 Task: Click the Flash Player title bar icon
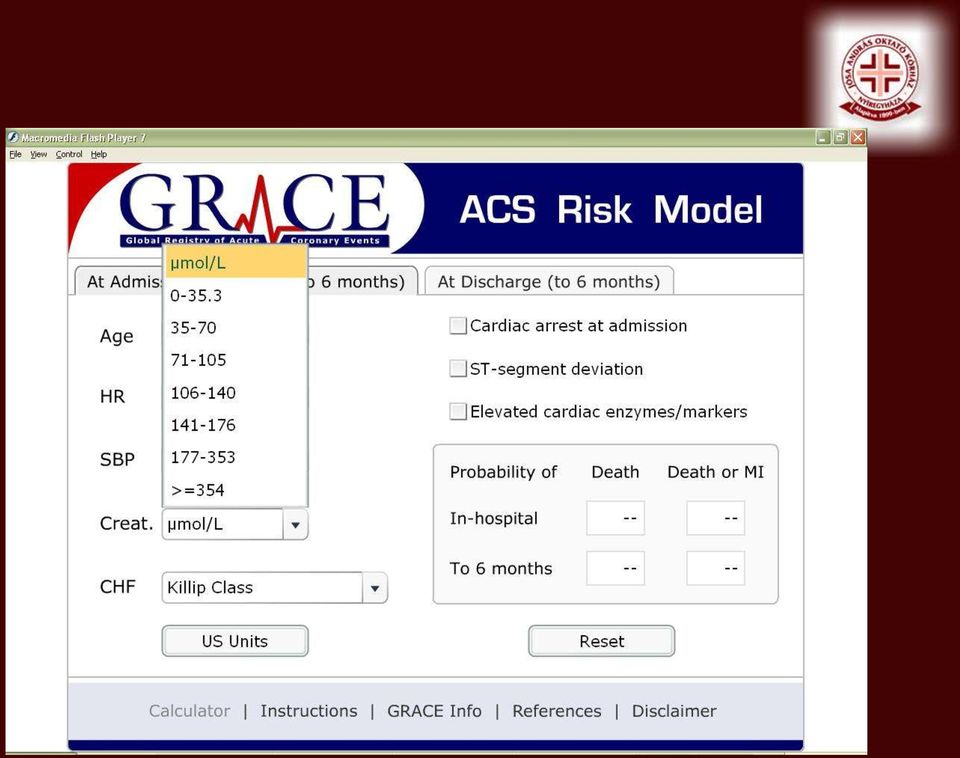(x=13, y=137)
